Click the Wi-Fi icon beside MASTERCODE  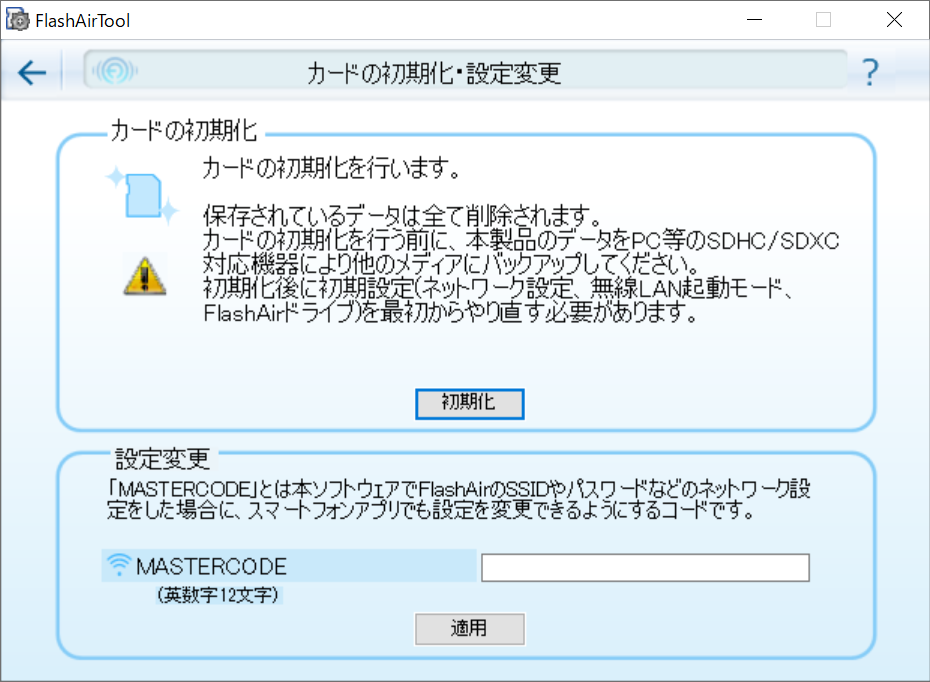point(119,567)
